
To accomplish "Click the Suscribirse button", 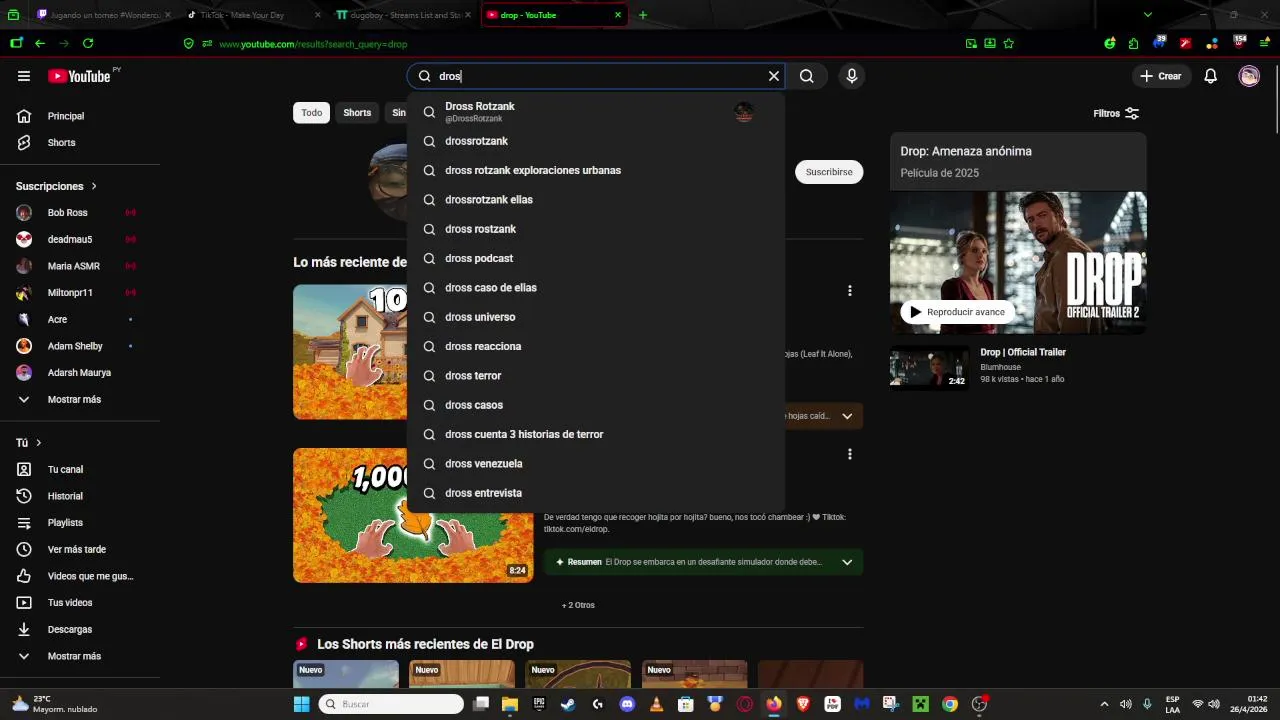I will [x=829, y=172].
